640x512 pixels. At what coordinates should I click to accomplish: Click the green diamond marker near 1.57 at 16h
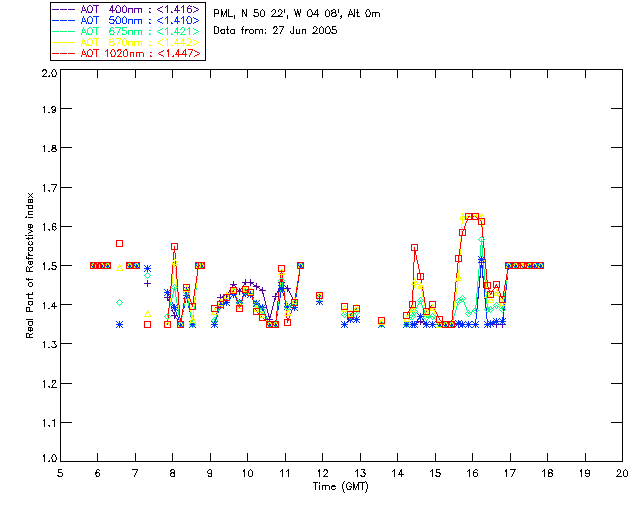(x=482, y=239)
